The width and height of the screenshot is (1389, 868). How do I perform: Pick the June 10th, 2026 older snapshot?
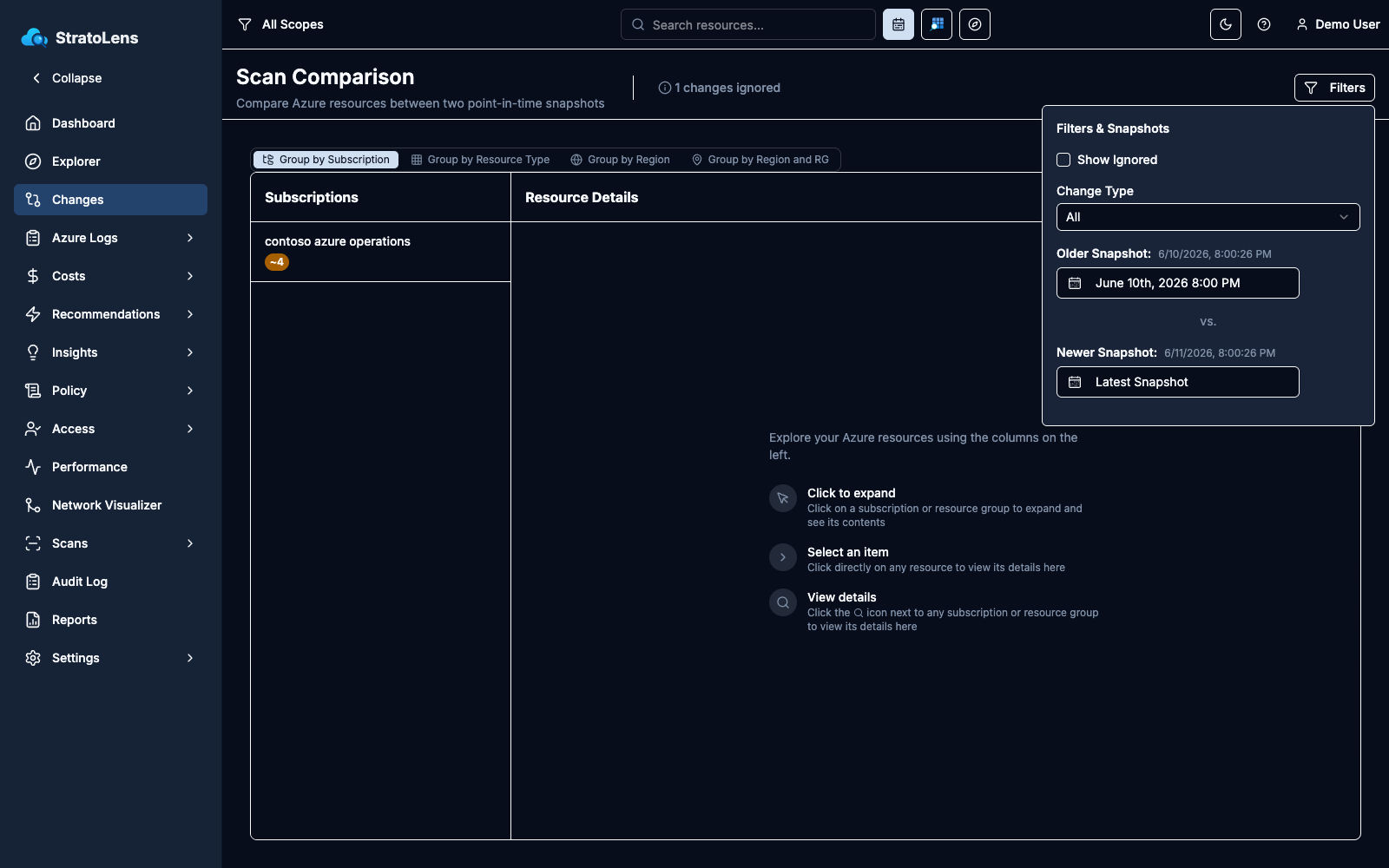[x=1178, y=283]
